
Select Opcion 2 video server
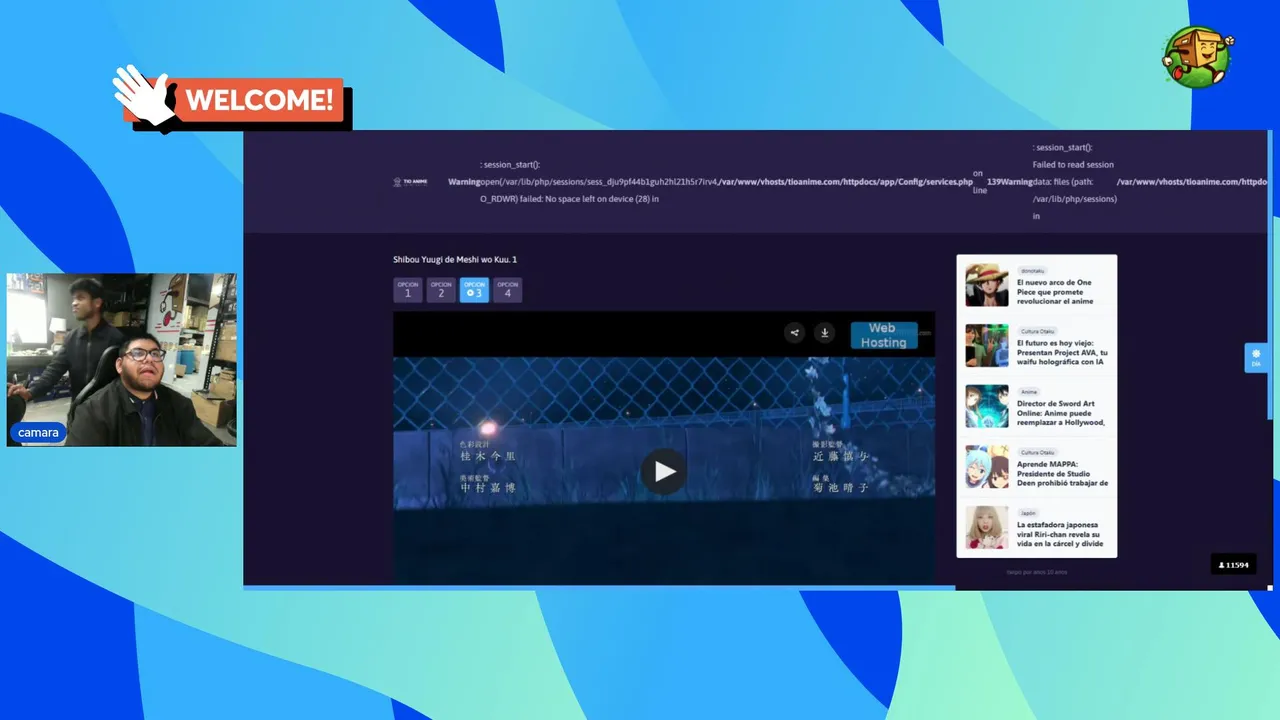(x=441, y=290)
